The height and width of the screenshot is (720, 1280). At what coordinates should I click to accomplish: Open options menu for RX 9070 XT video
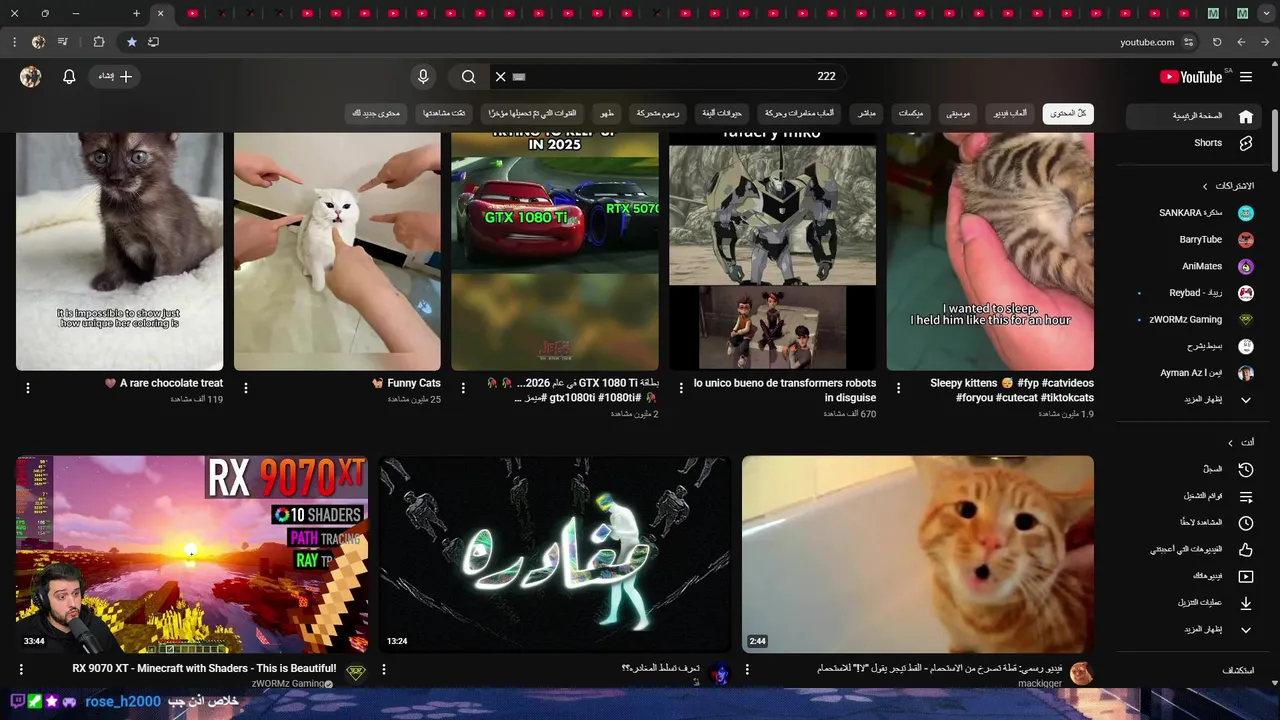tap(21, 669)
